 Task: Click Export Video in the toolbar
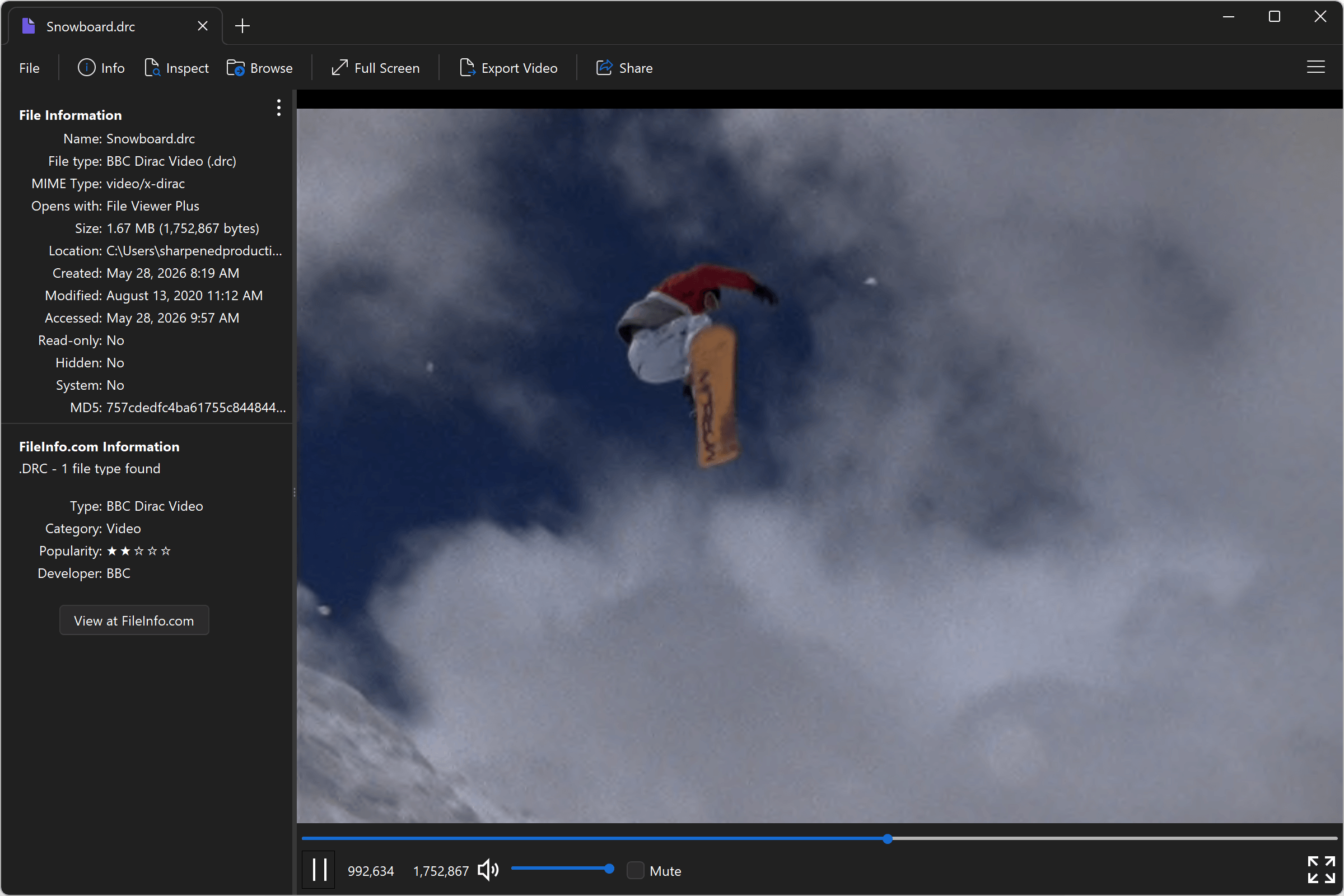click(508, 68)
